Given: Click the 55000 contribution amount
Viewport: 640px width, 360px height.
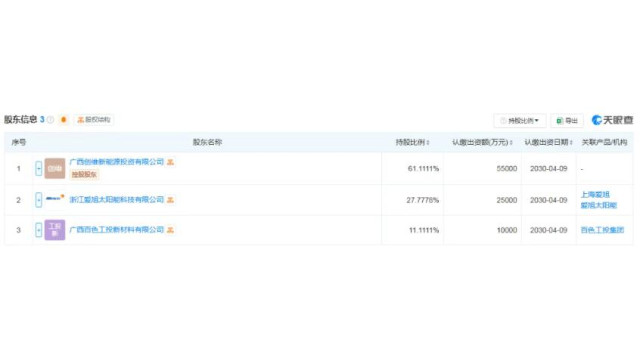Looking at the screenshot, I should pos(507,169).
